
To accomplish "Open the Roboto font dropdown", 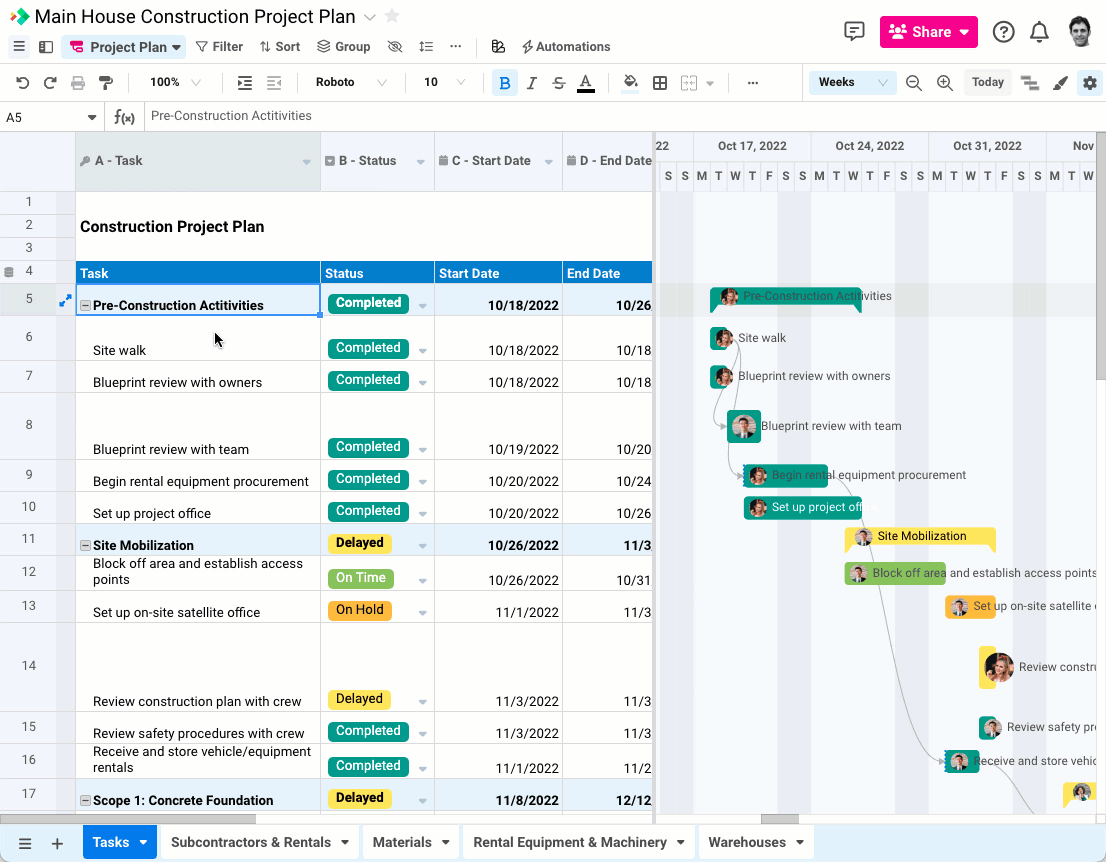I will pyautogui.click(x=350, y=83).
